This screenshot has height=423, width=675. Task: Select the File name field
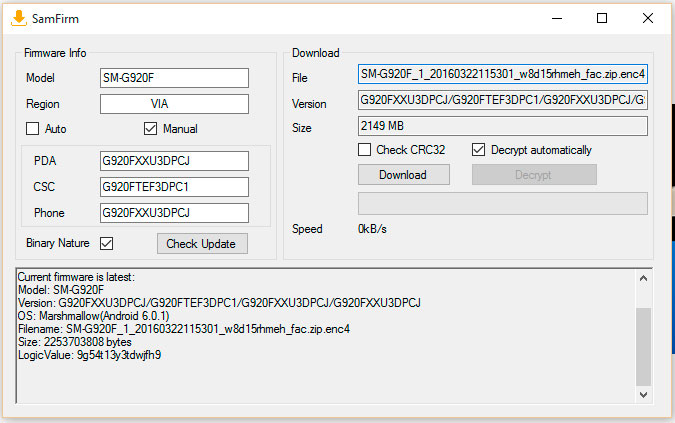503,74
